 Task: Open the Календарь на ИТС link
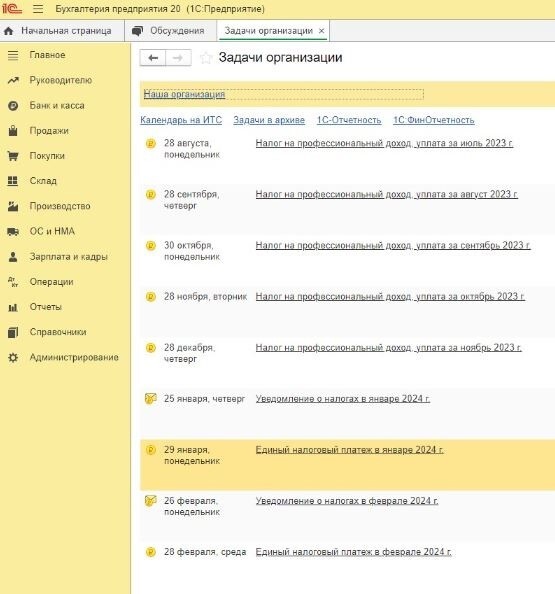pyautogui.click(x=181, y=120)
